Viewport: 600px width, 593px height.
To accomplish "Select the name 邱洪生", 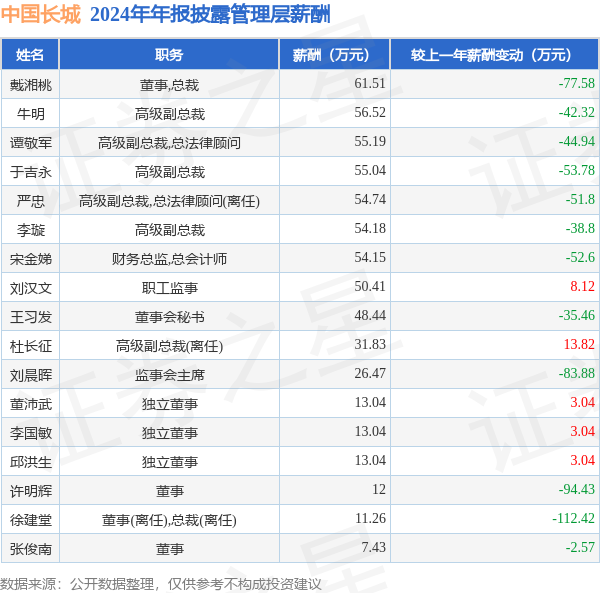I will [x=31, y=463].
